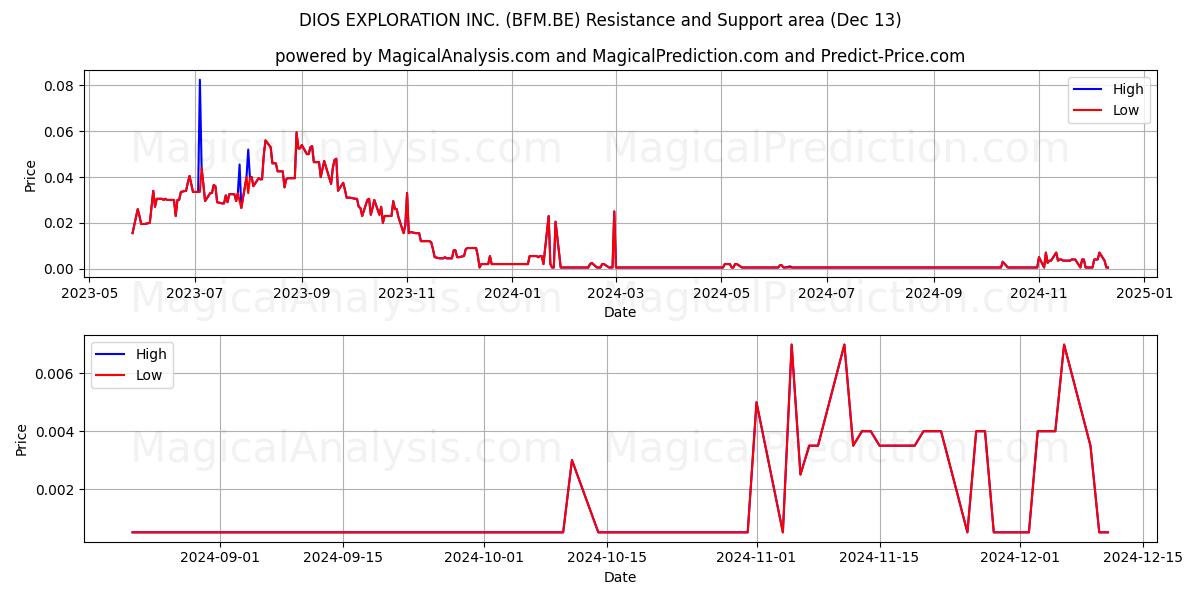
Task: Click the 2024-09-15 date tick label
Action: [343, 557]
